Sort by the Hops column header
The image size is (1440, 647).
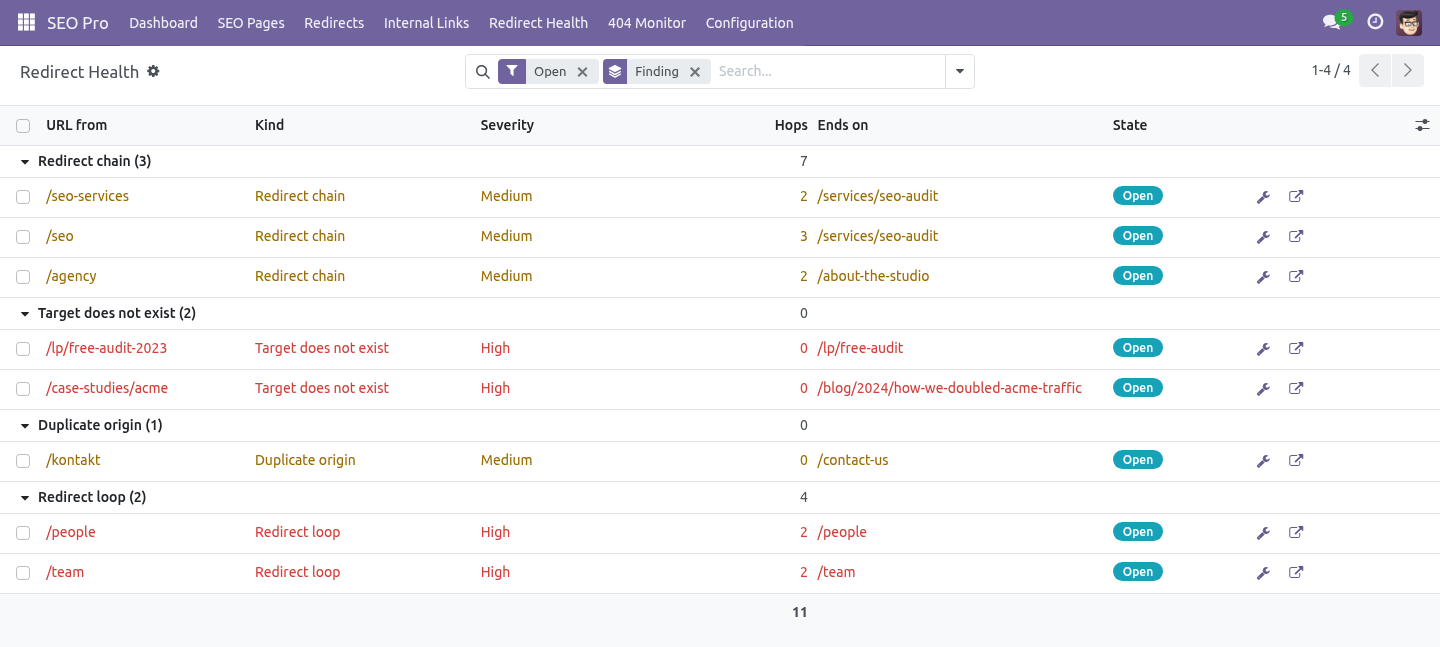(791, 125)
